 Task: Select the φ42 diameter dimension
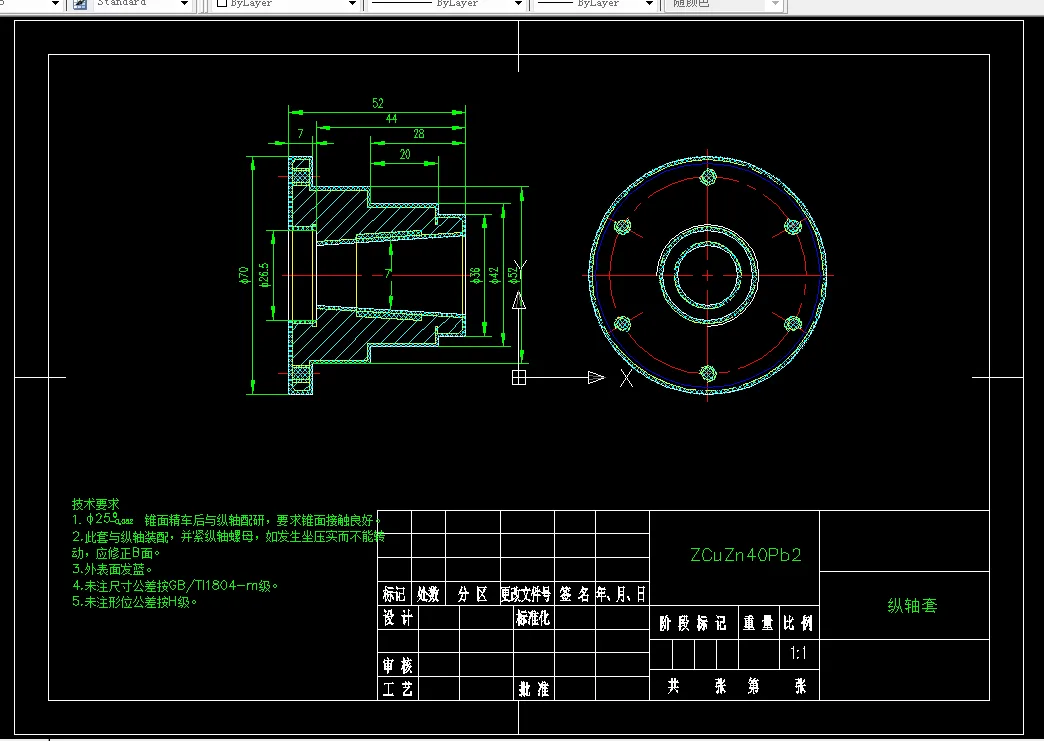[493, 276]
